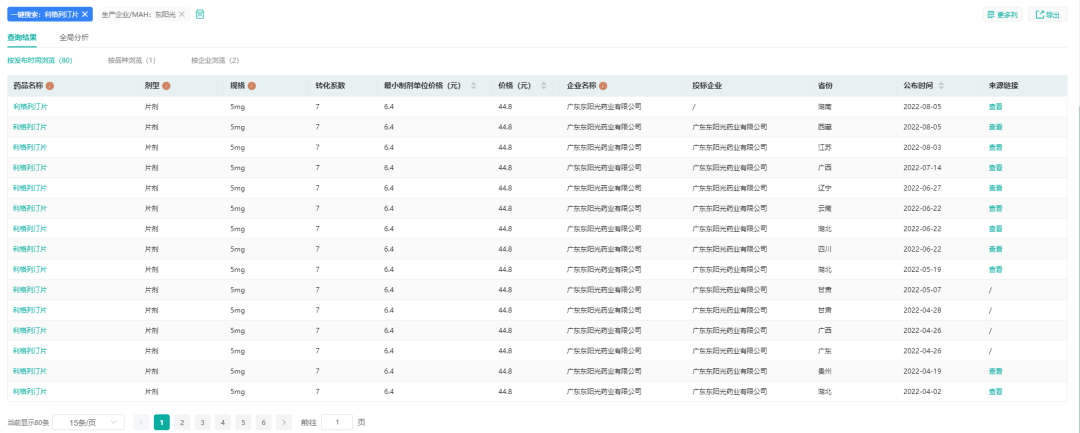The height and width of the screenshot is (433, 1080).
Task: Select the 按品种浏览 (1) view
Action: [131, 61]
